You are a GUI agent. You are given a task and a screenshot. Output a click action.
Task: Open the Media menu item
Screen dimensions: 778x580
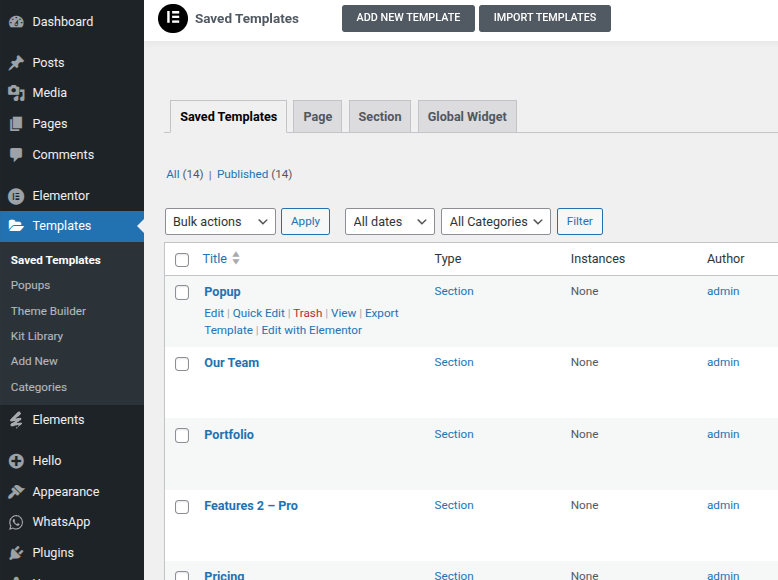pos(72,93)
